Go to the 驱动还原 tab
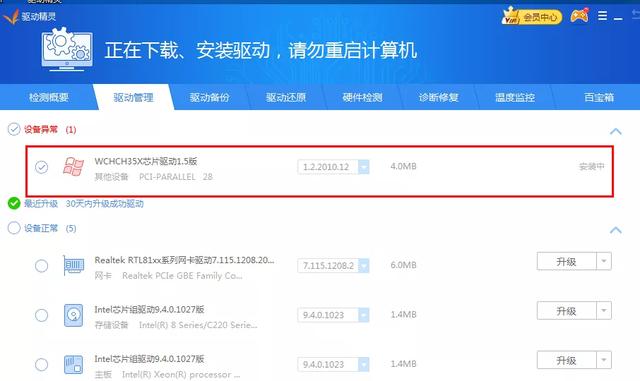The image size is (640, 381). click(286, 97)
